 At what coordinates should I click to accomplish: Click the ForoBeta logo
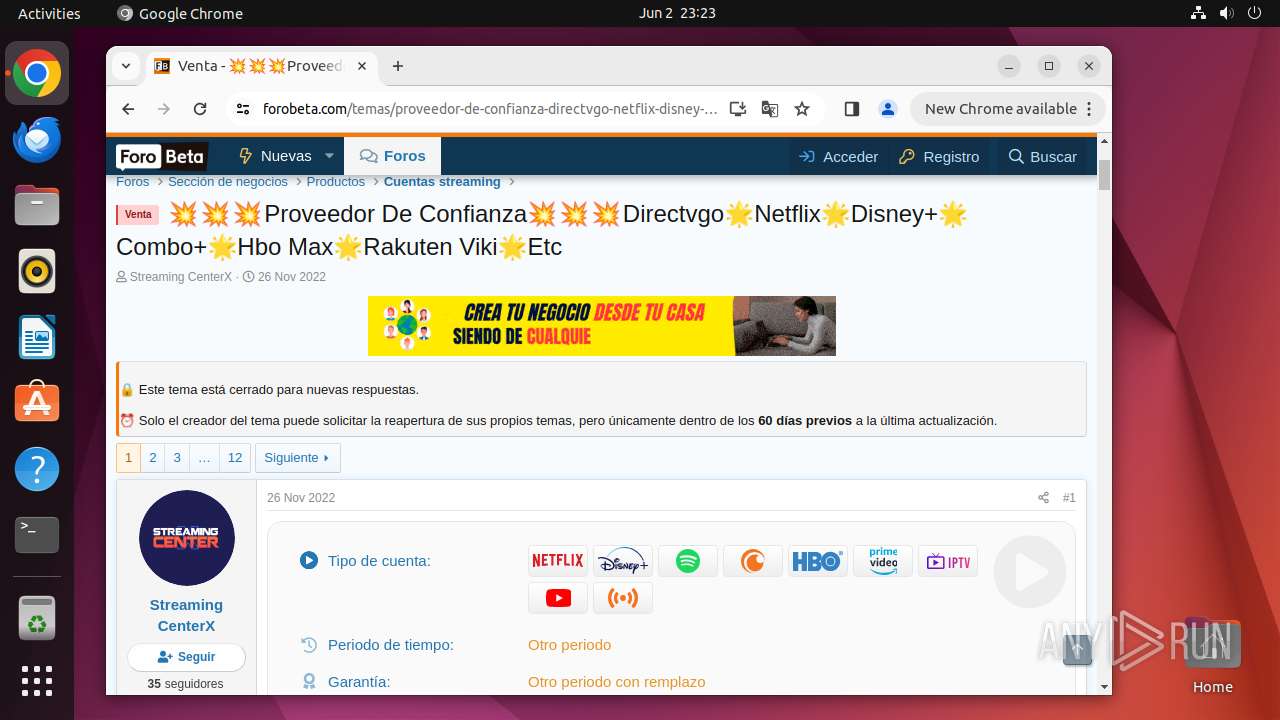(161, 156)
